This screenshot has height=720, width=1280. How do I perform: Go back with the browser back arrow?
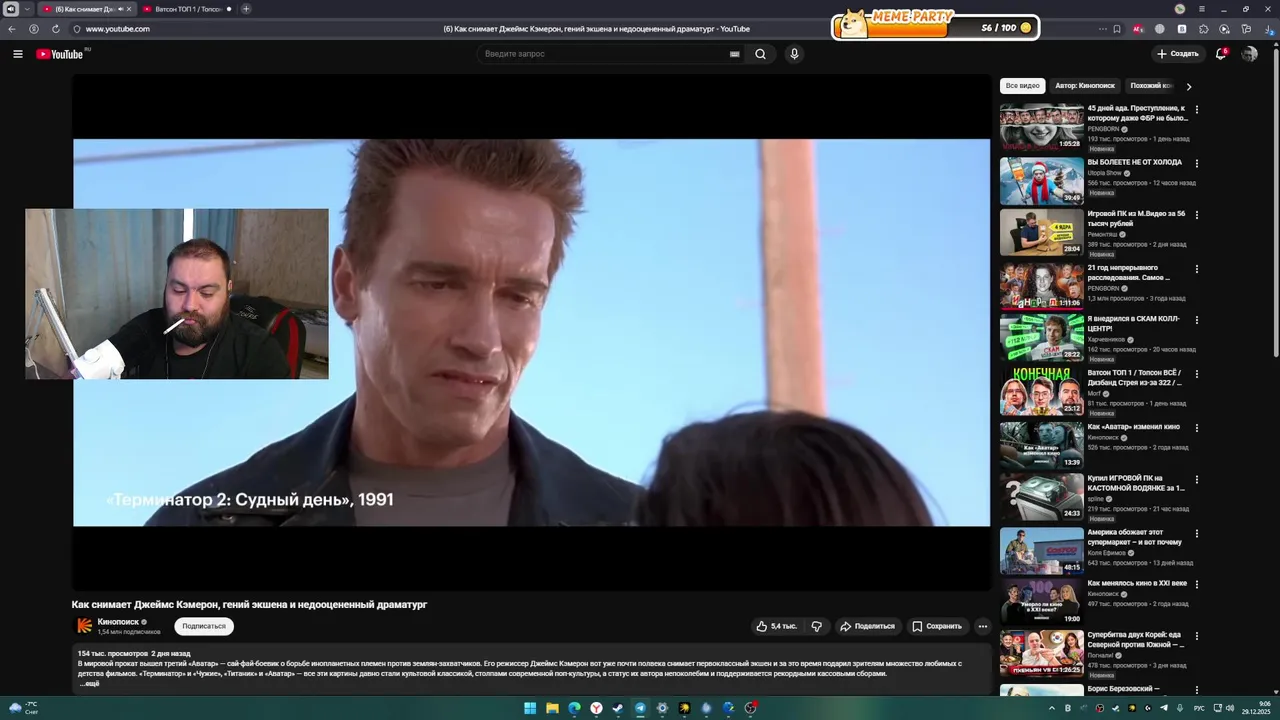click(12, 29)
